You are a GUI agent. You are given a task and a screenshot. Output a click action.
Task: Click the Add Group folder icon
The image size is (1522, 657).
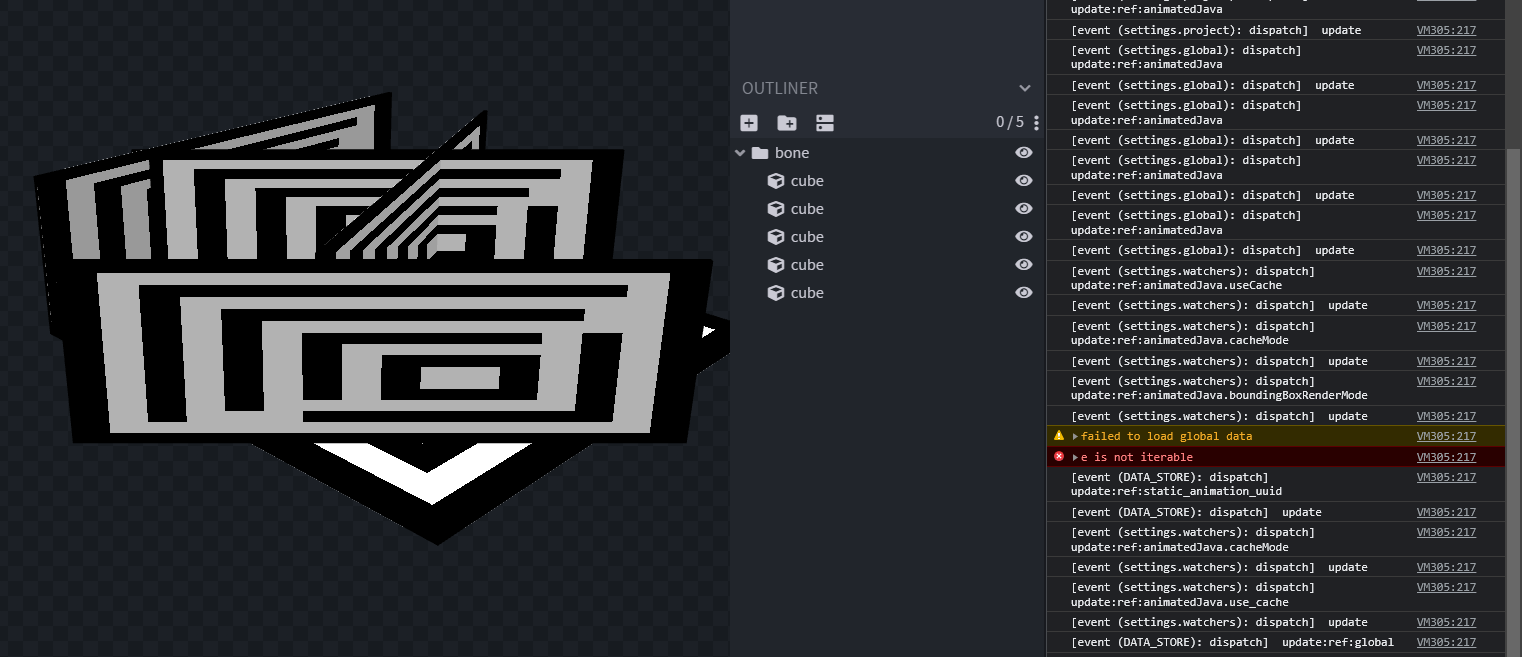tap(787, 123)
